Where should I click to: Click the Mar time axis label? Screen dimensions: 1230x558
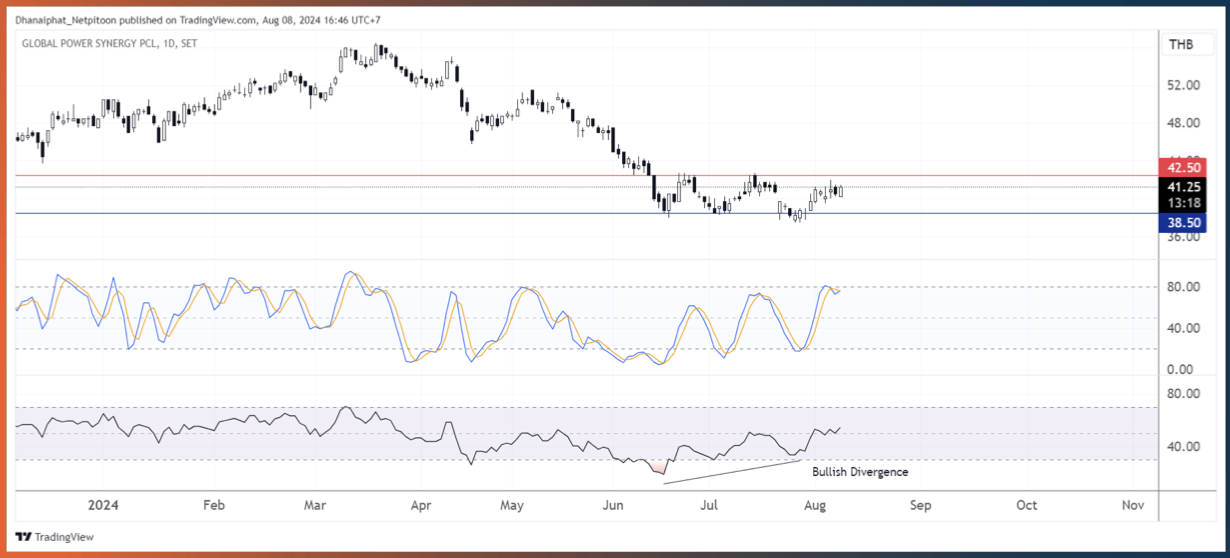coord(316,505)
